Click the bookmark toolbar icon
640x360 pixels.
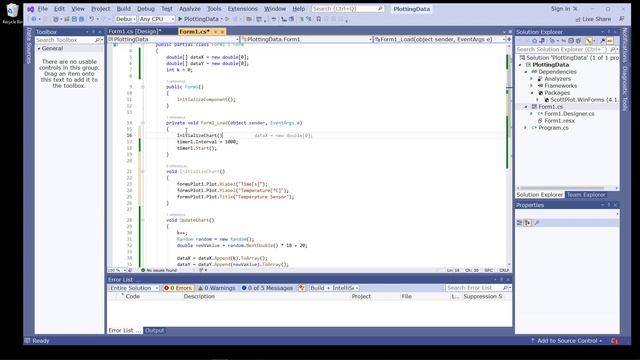[x=319, y=19]
